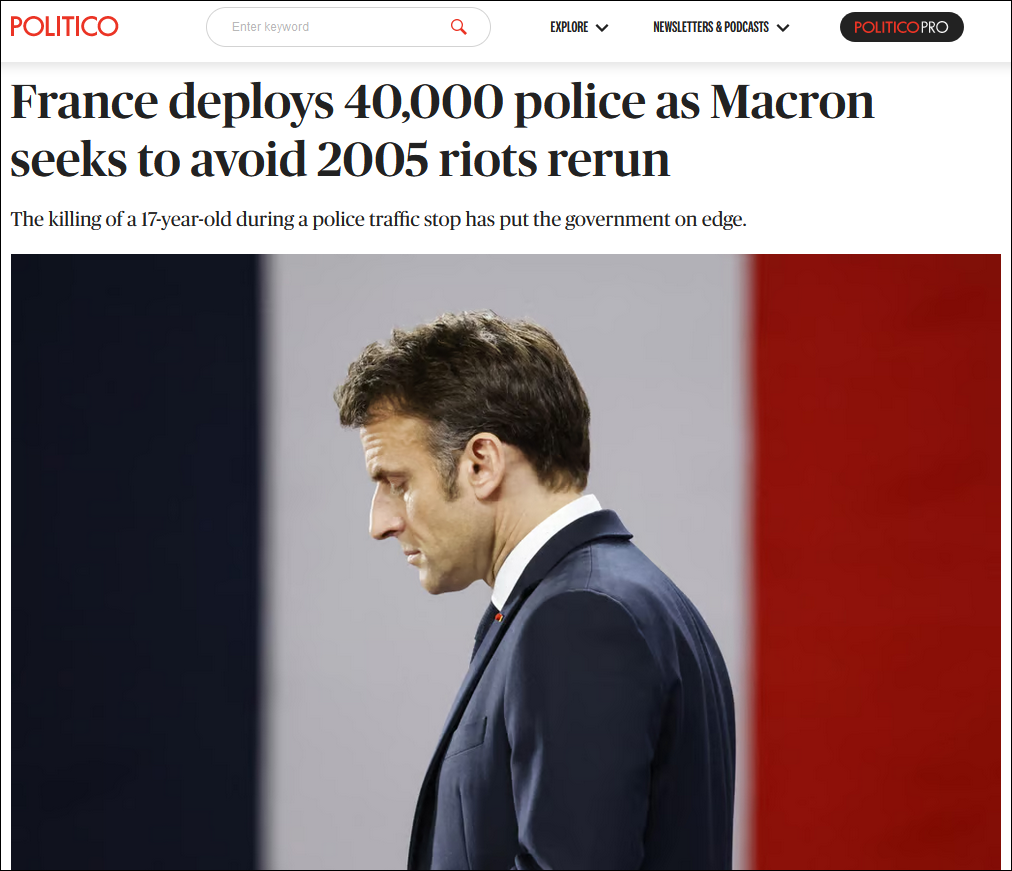This screenshot has width=1012, height=871.
Task: Click the France deploys 40,000 police headline
Action: (x=442, y=130)
